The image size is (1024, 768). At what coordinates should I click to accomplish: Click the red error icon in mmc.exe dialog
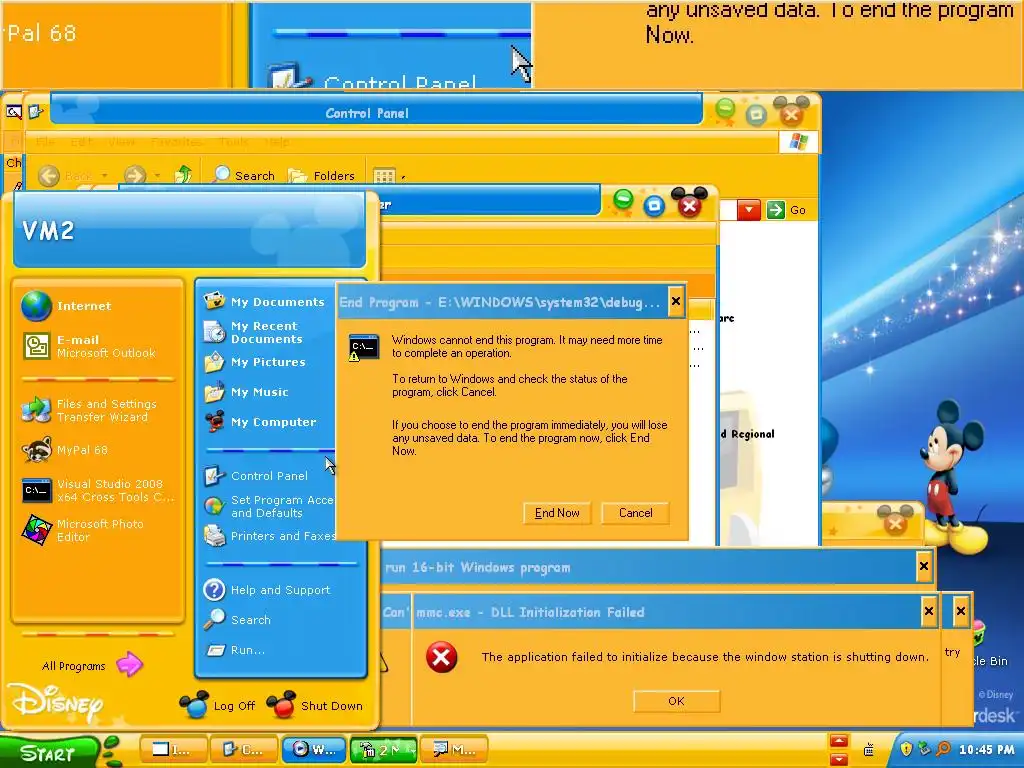441,657
